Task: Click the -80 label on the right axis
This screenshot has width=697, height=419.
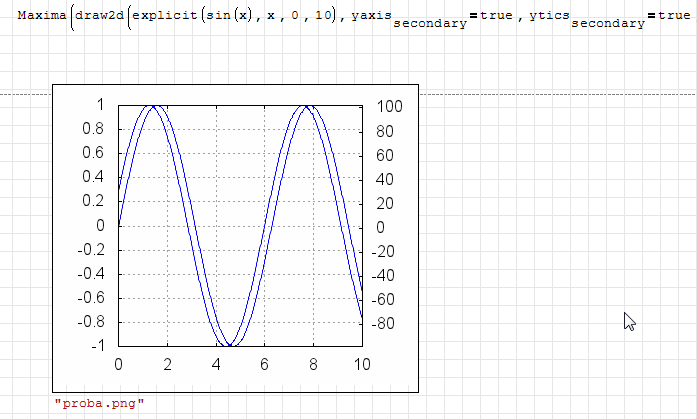Action: pos(386,323)
